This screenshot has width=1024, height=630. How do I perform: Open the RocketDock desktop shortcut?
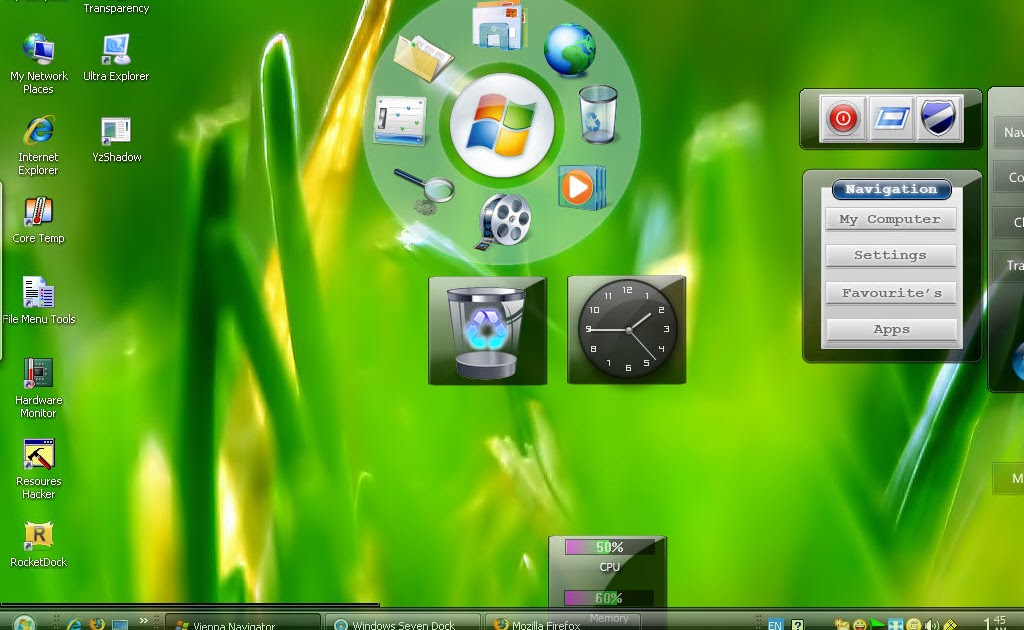[39, 544]
